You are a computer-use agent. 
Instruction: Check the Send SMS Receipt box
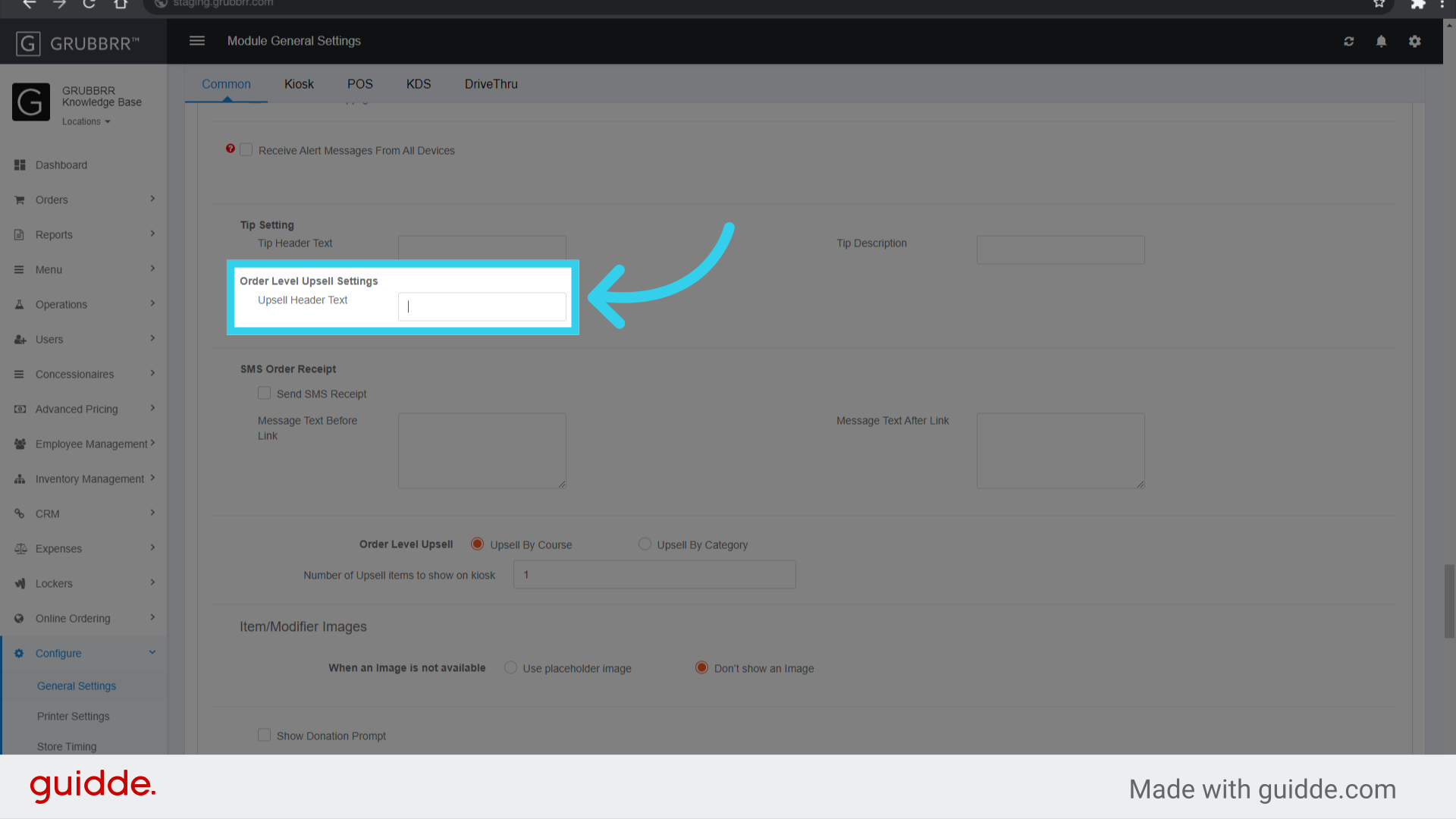pos(264,394)
